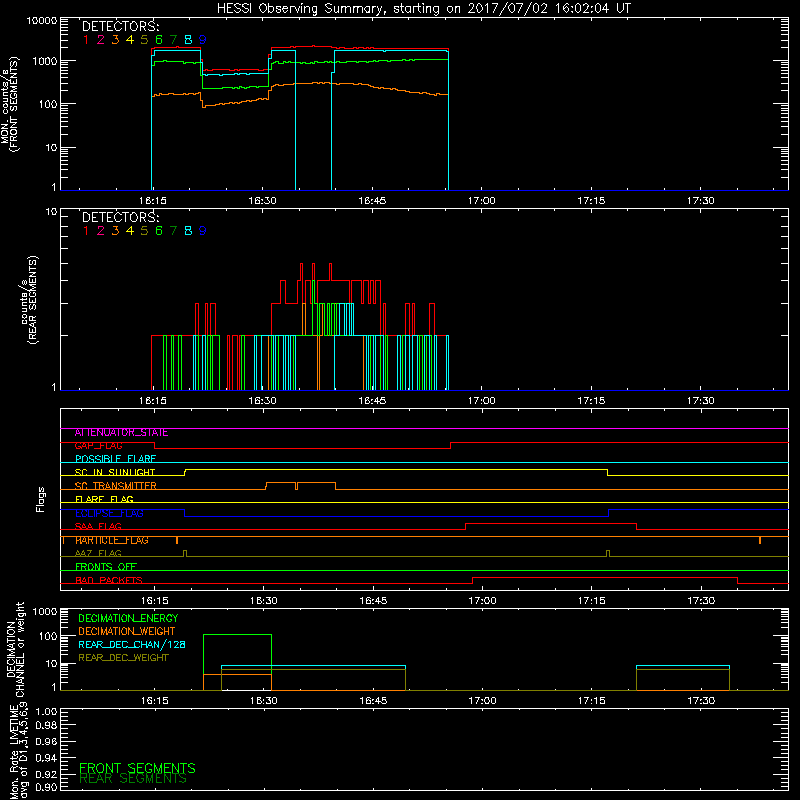Click the 10000 tick on front segments axis
Screen dimensions: 800x800
click(42, 20)
